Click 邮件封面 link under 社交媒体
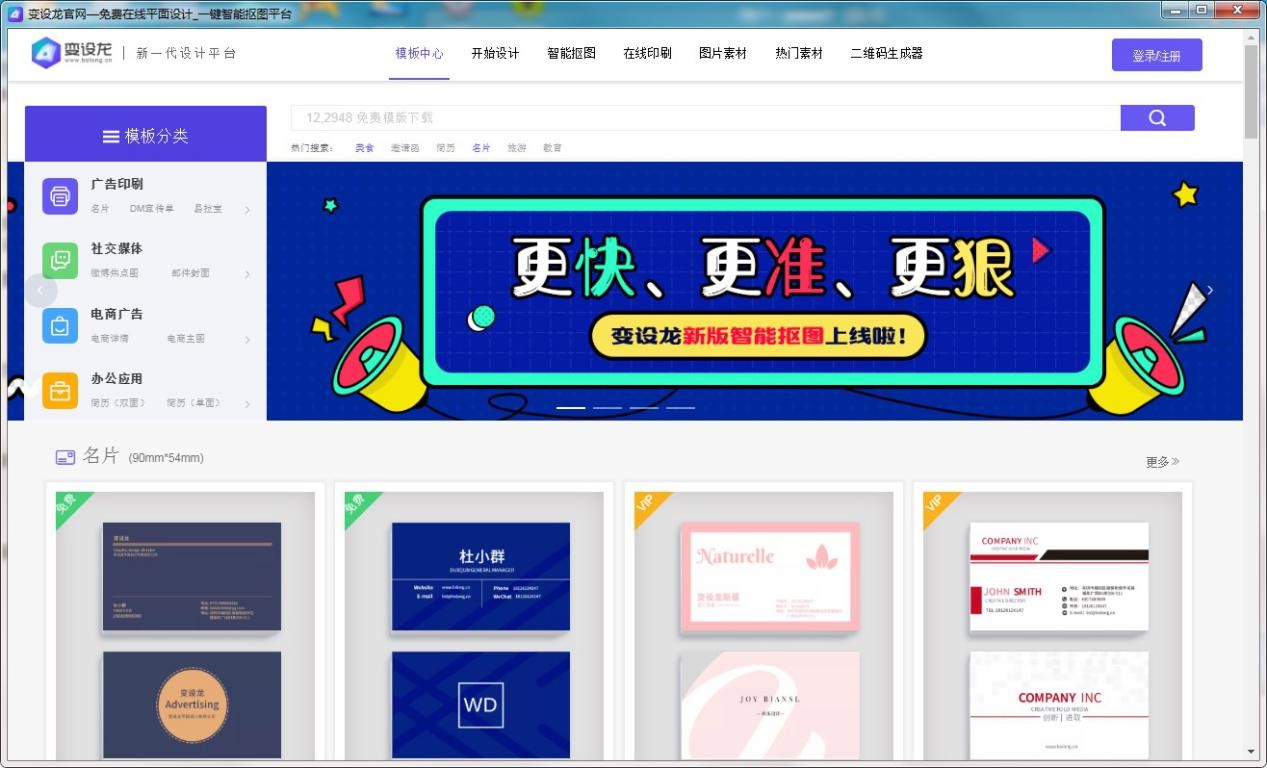1267x768 pixels. coord(190,273)
